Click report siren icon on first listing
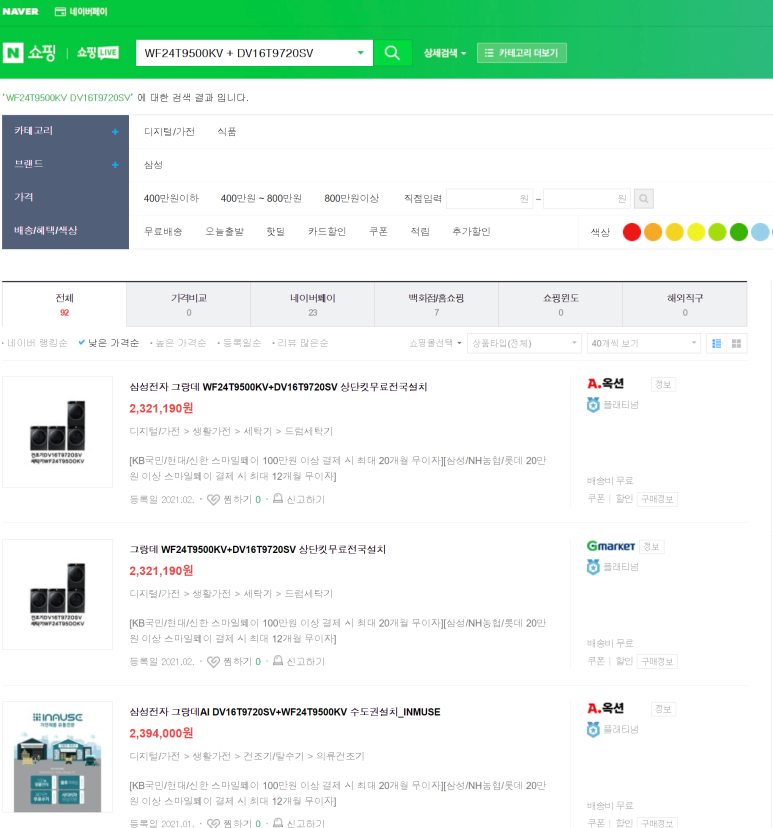The image size is (773, 828). point(278,498)
